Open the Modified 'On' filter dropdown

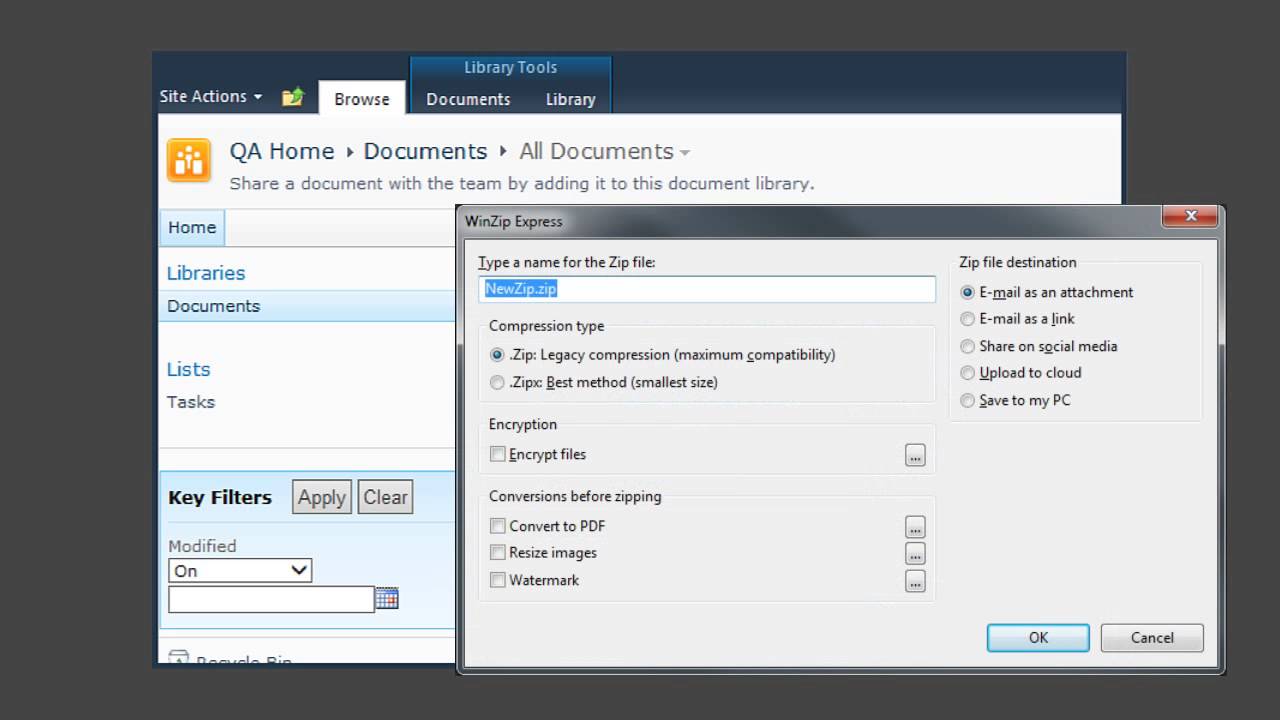click(x=240, y=571)
